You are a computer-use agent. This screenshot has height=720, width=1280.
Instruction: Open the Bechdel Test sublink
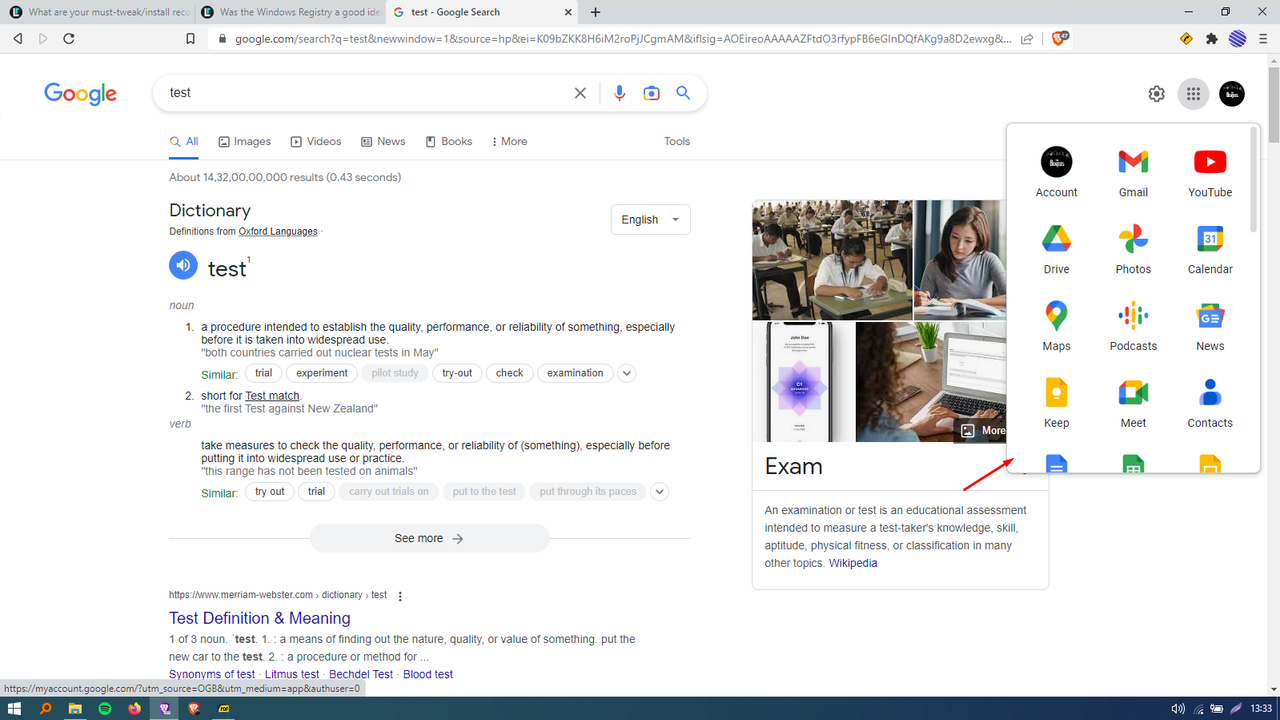coord(361,674)
